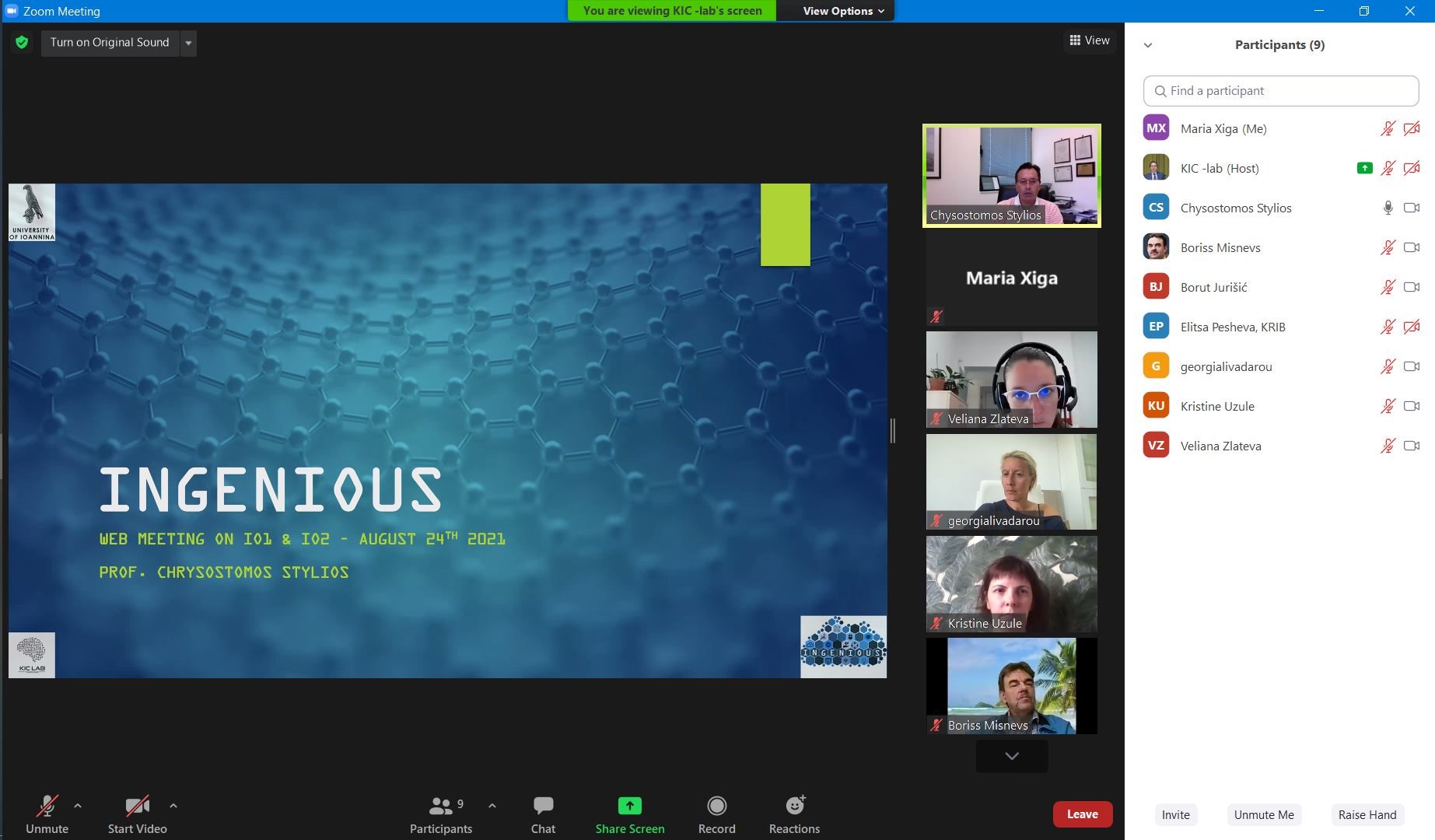Select KIC -lab (Host) in the participant list
Screen dimensions: 1435x840
[x=1281, y=168]
